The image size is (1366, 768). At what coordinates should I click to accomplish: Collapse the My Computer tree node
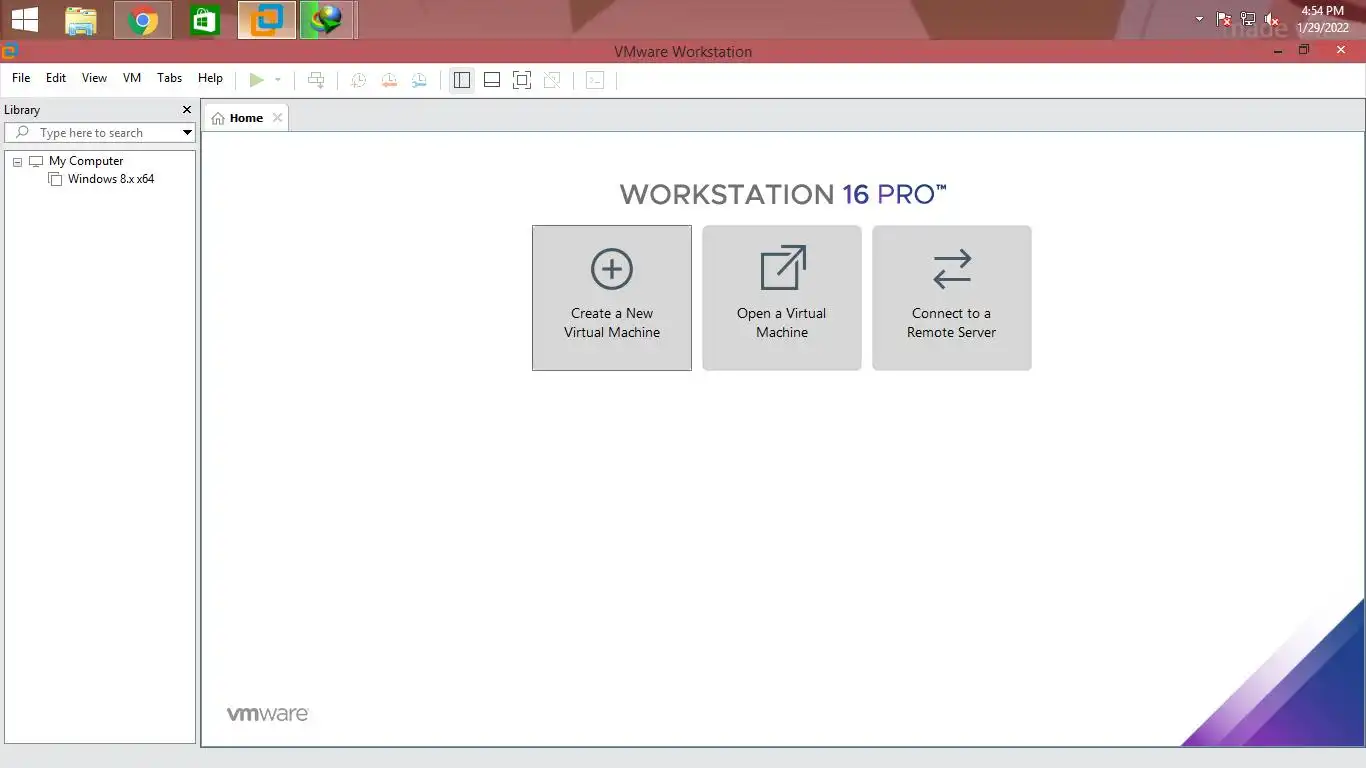pos(17,161)
